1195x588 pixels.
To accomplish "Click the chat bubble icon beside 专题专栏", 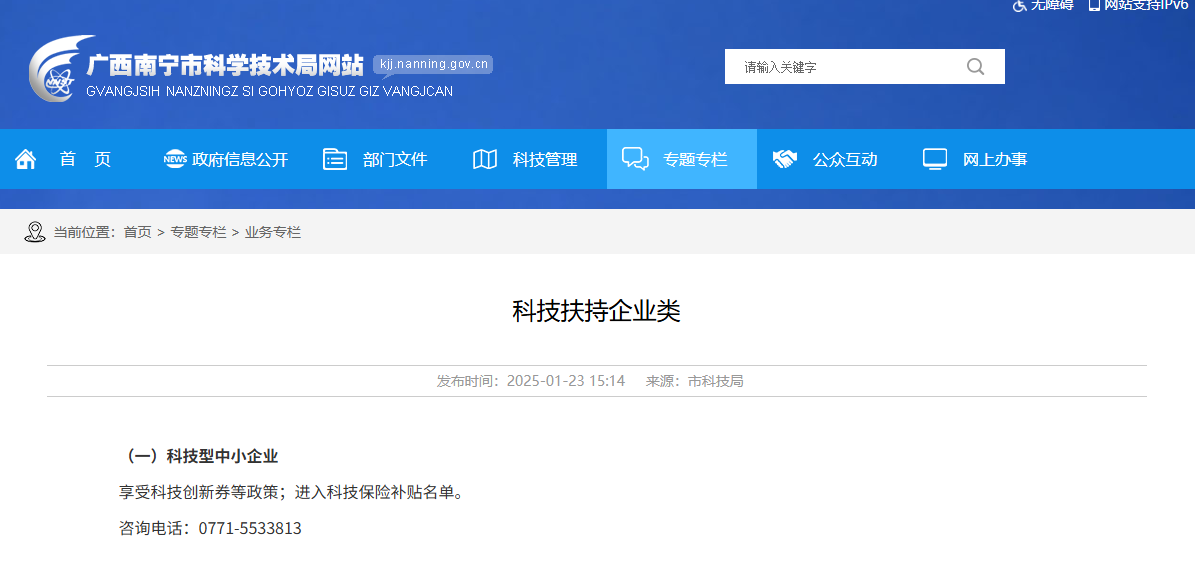I will tap(634, 158).
